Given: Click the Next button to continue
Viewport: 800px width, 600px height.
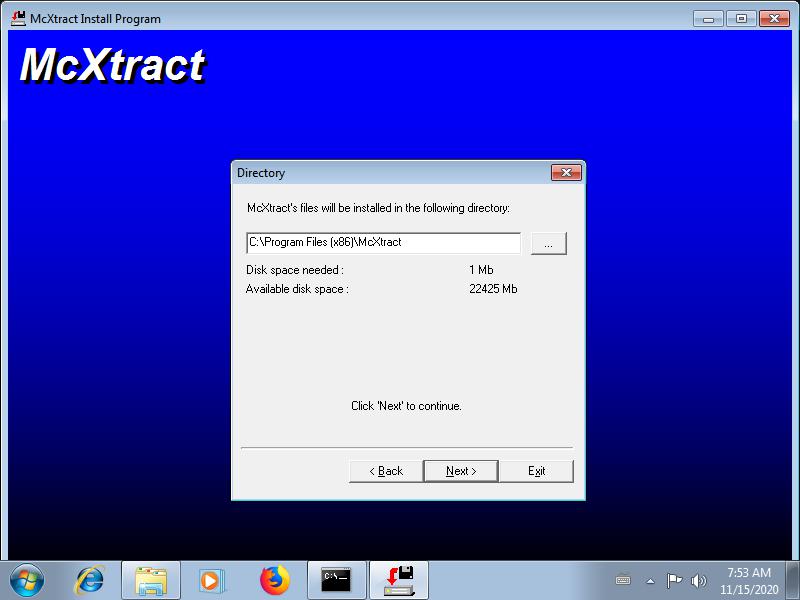Looking at the screenshot, I should 461,471.
